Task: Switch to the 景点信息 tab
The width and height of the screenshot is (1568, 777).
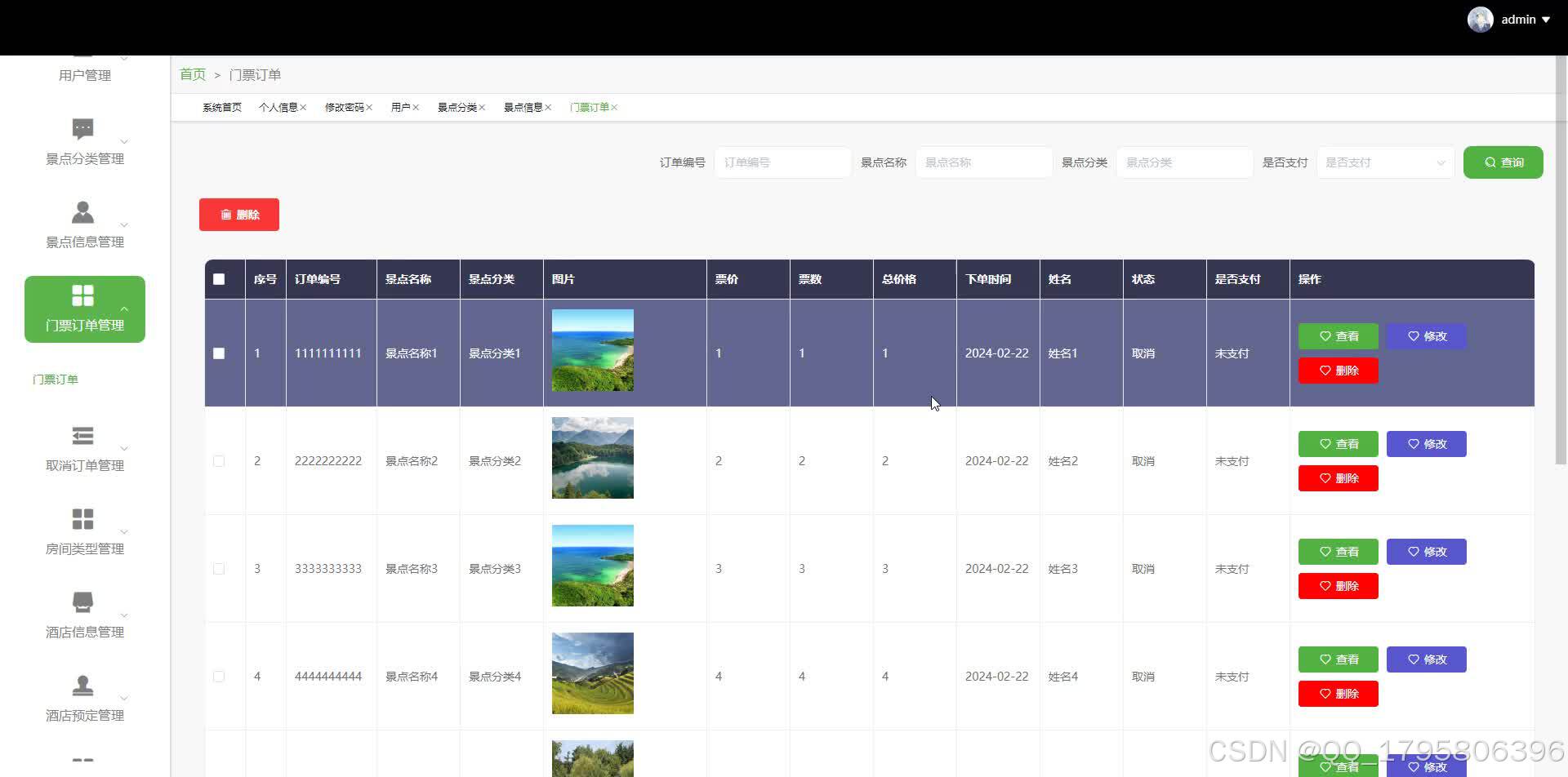Action: [523, 108]
